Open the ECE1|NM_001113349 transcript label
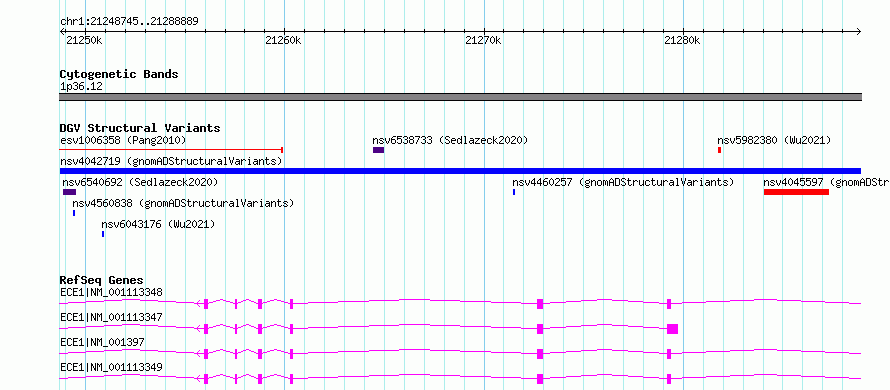Viewport: 890px width, 390px height. click(111, 367)
